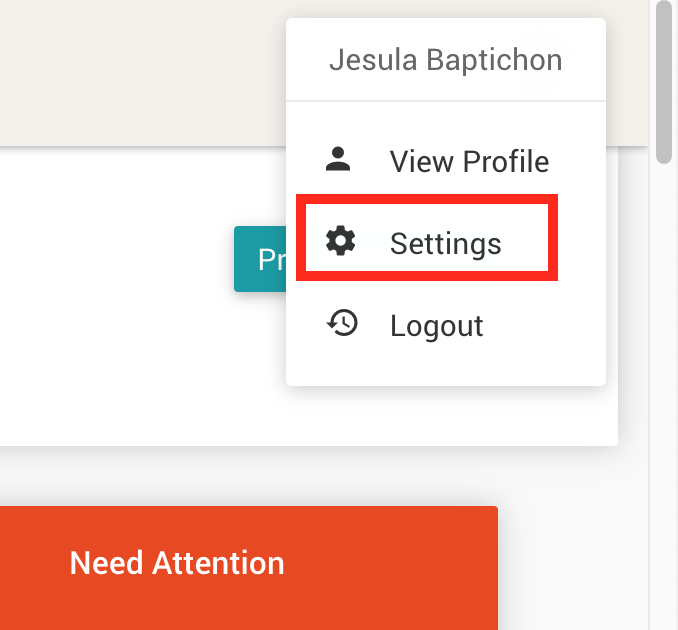Screen dimensions: 678x630
Task: Click the 'Logout' text label
Action: 437,326
